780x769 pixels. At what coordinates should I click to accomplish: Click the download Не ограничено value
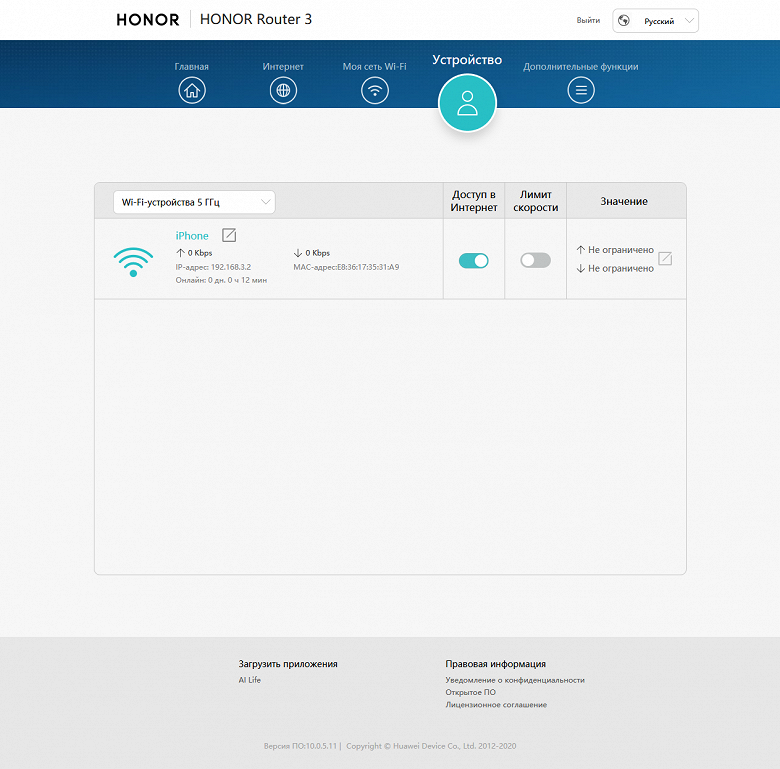620,269
